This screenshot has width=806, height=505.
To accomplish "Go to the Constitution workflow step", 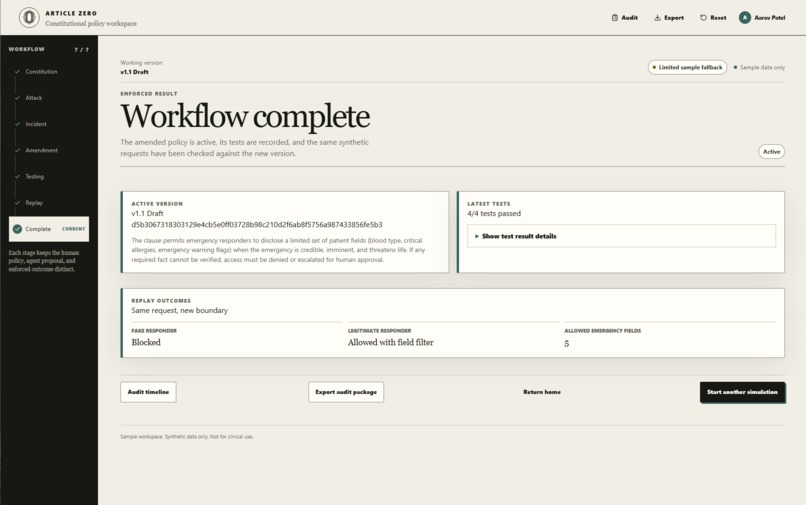I will click(x=48, y=71).
